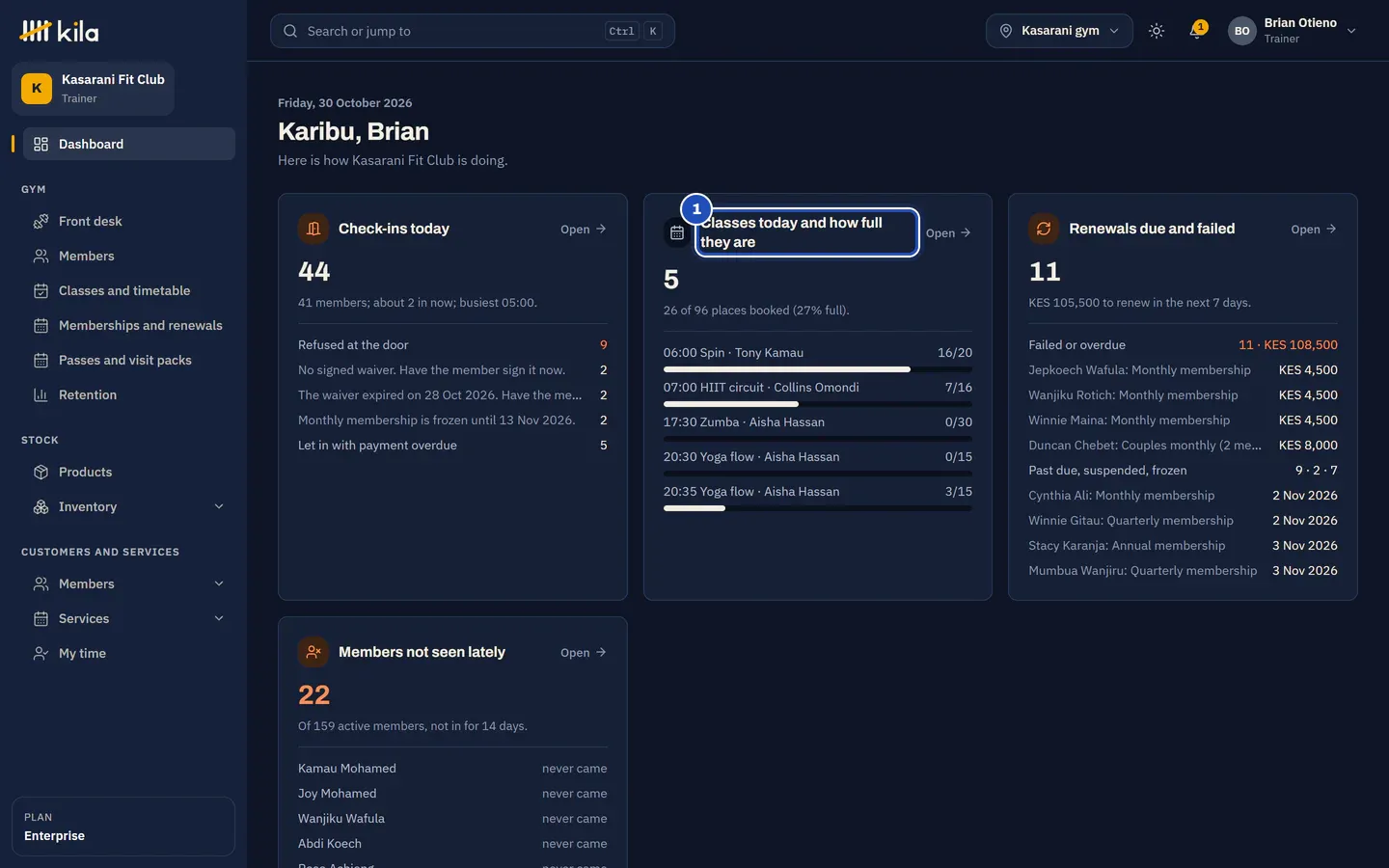1389x868 pixels.
Task: Click the 07:00 HIIT circuit capacity bar
Action: (818, 404)
